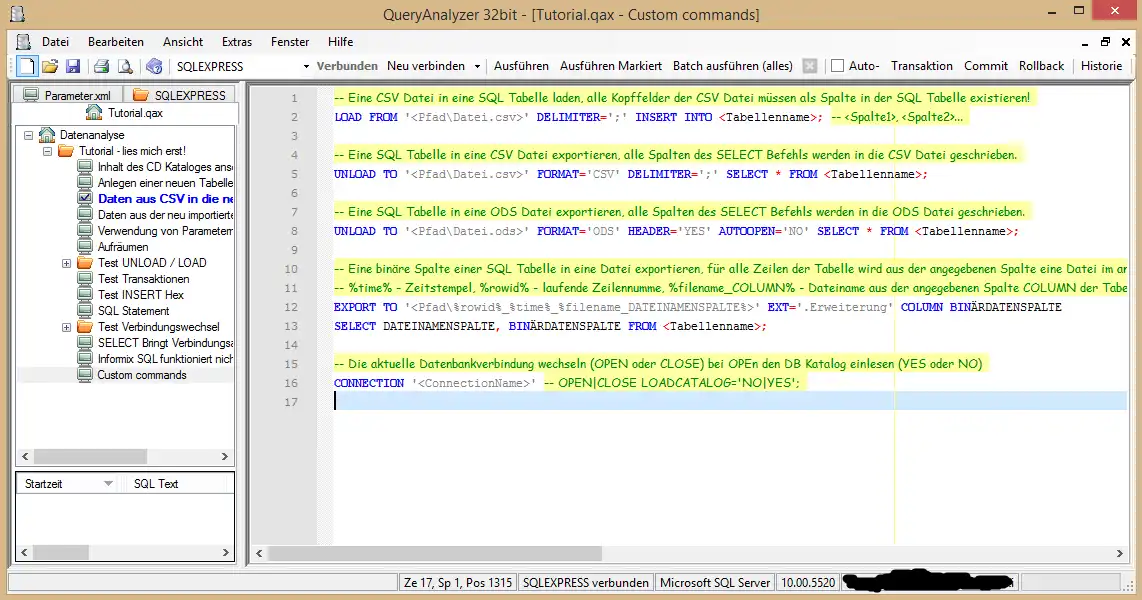The height and width of the screenshot is (600, 1142).
Task: Open the Startzeit column dropdown arrow
Action: 109,483
